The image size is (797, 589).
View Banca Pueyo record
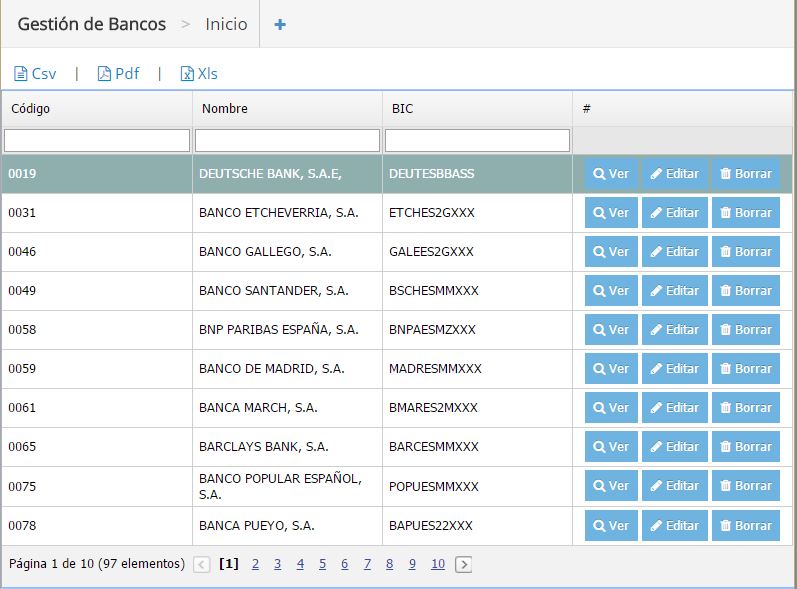611,525
